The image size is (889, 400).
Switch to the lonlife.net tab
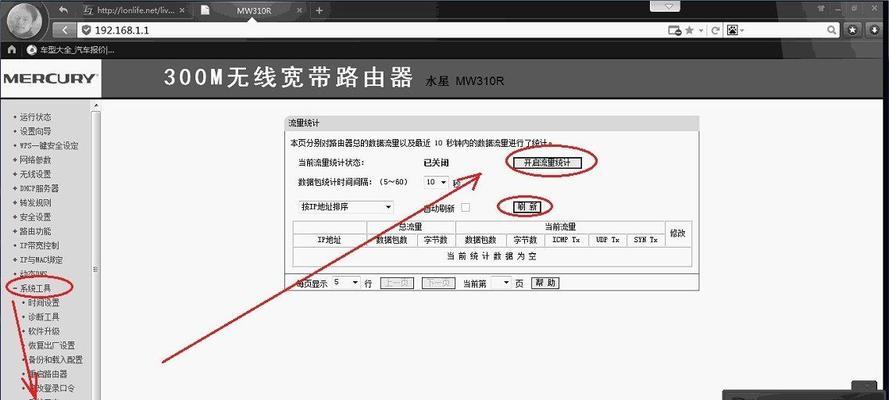point(133,10)
